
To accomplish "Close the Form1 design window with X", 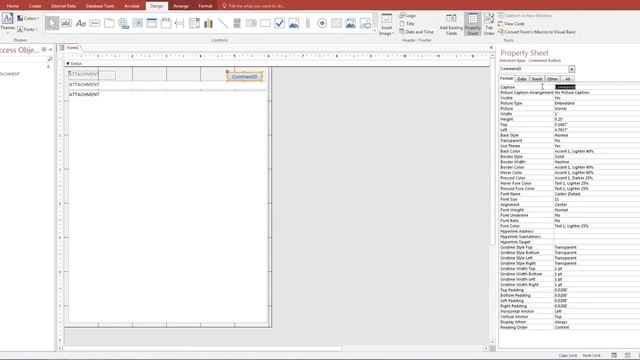I will point(491,48).
